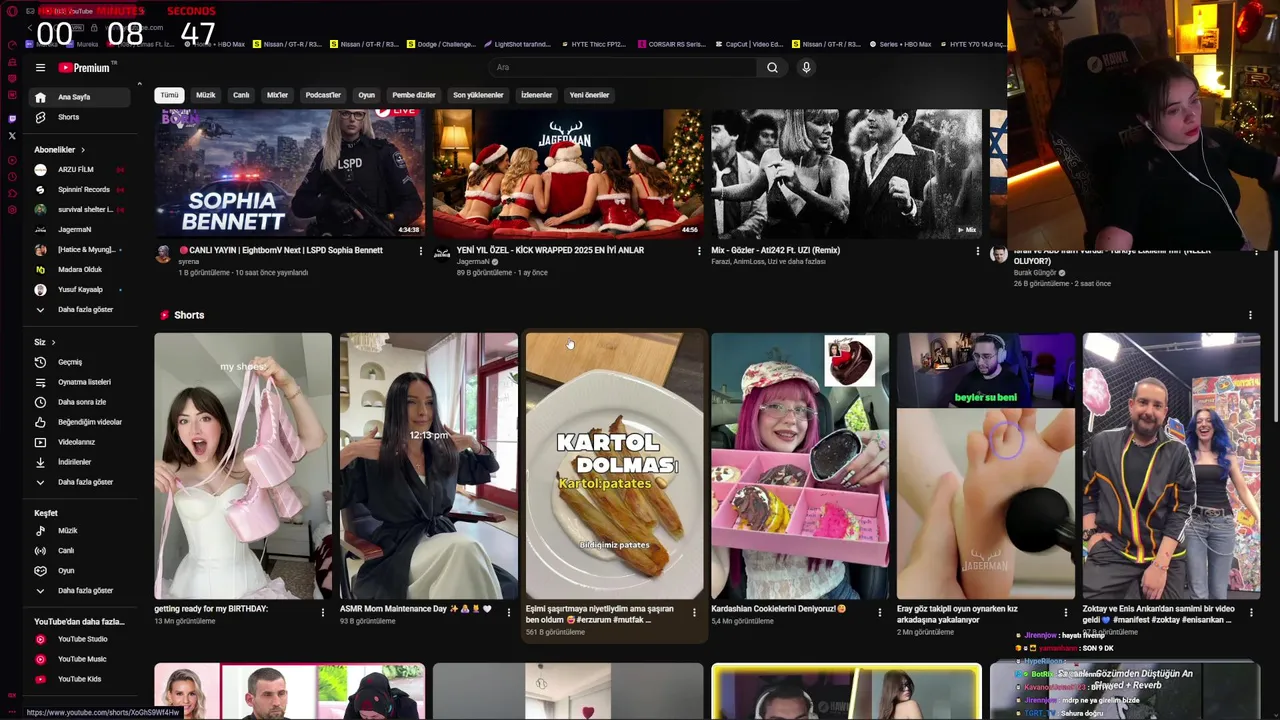Viewport: 1280px width, 720px height.
Task: Expand Siz section Daha fazla göster
Action: coord(80,482)
